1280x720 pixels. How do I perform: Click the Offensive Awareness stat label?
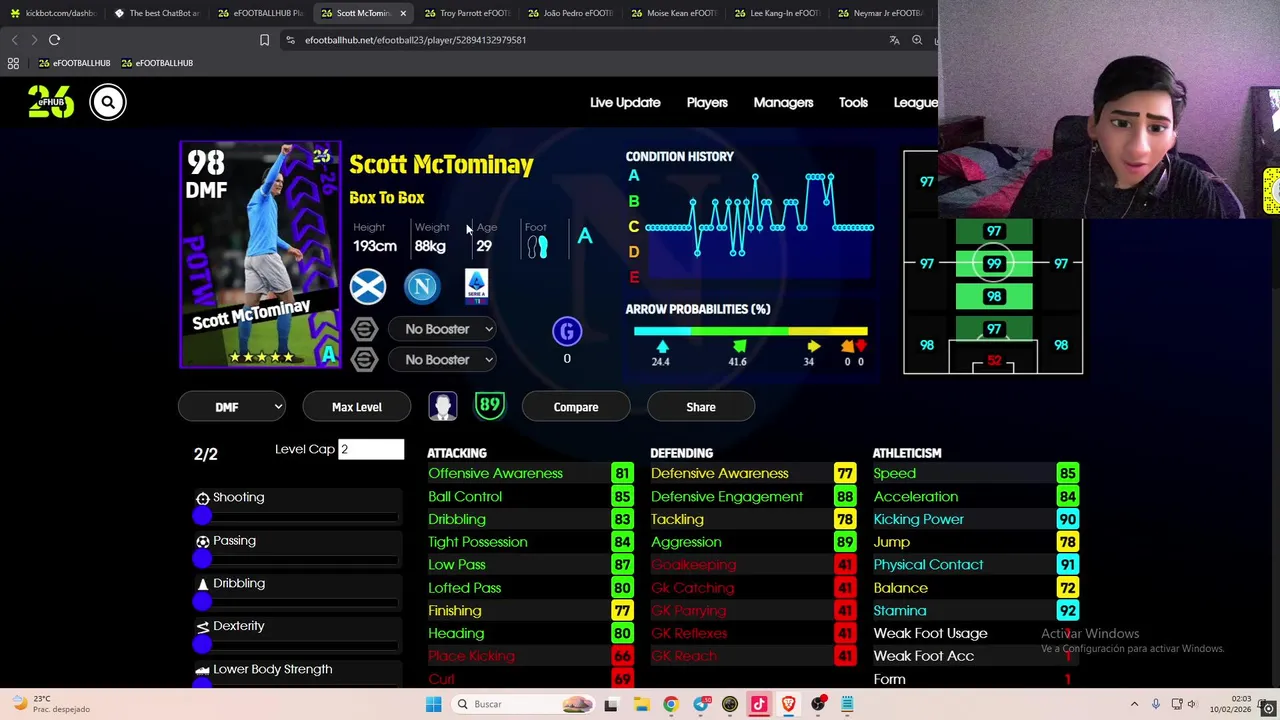(495, 473)
